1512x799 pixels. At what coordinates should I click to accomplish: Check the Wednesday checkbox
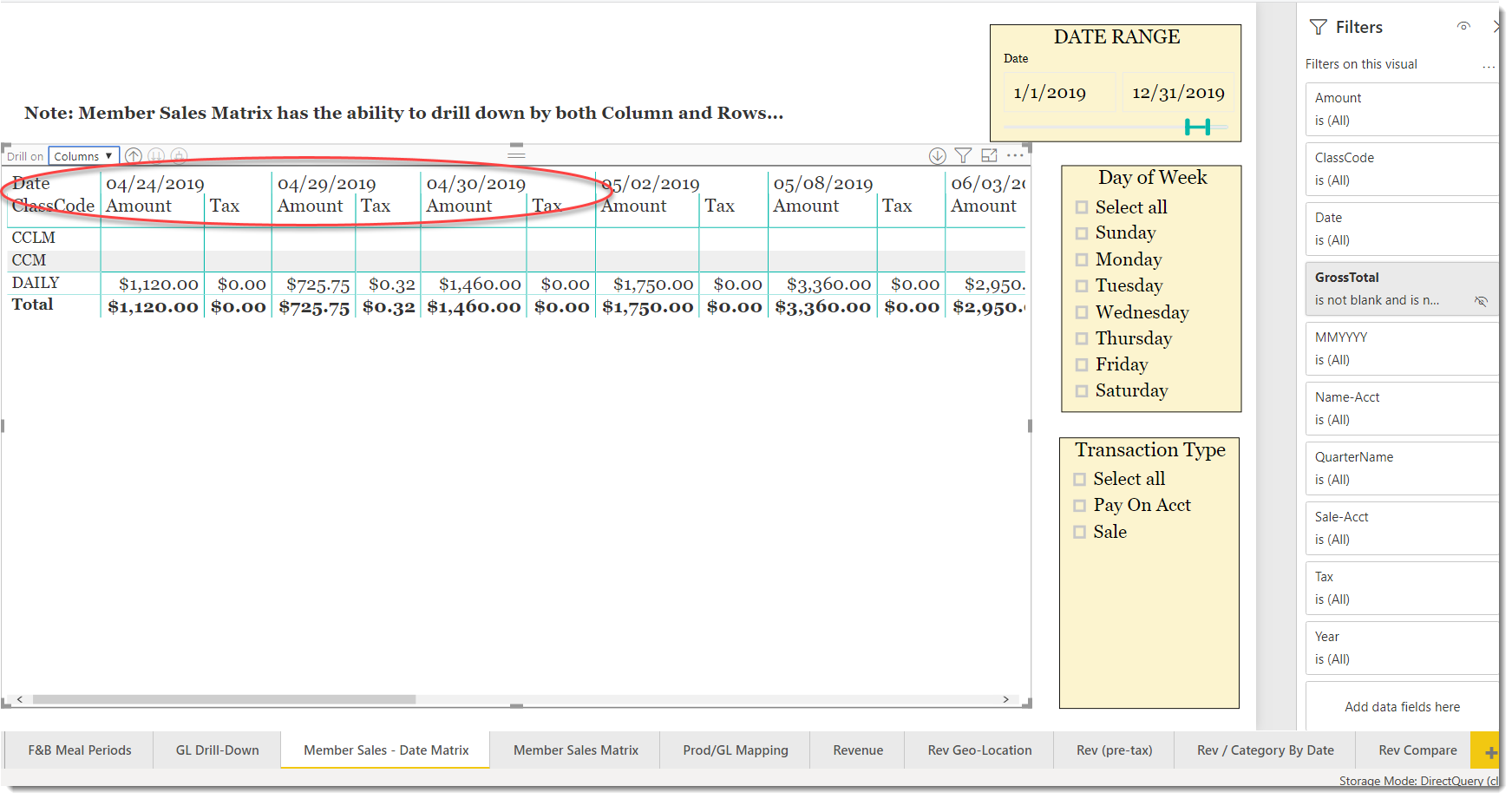(x=1082, y=312)
